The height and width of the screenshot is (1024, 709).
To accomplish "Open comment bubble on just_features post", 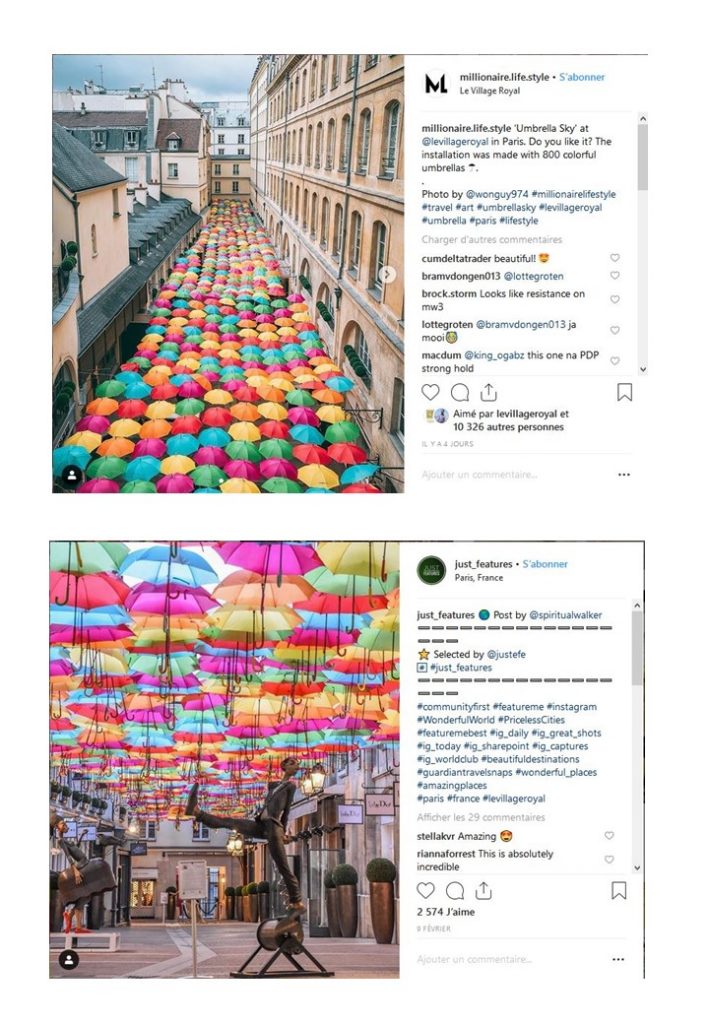I will [455, 891].
